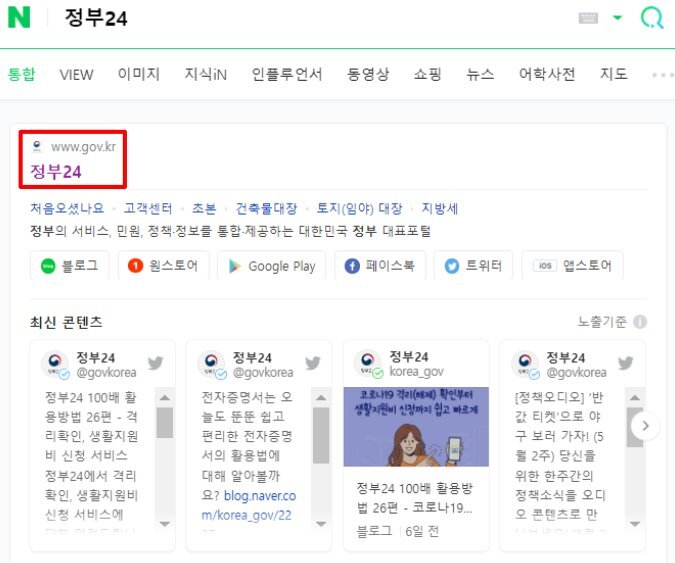This screenshot has height=563, width=675.
Task: Click the www.gov.kr URL link
Action: (x=83, y=147)
